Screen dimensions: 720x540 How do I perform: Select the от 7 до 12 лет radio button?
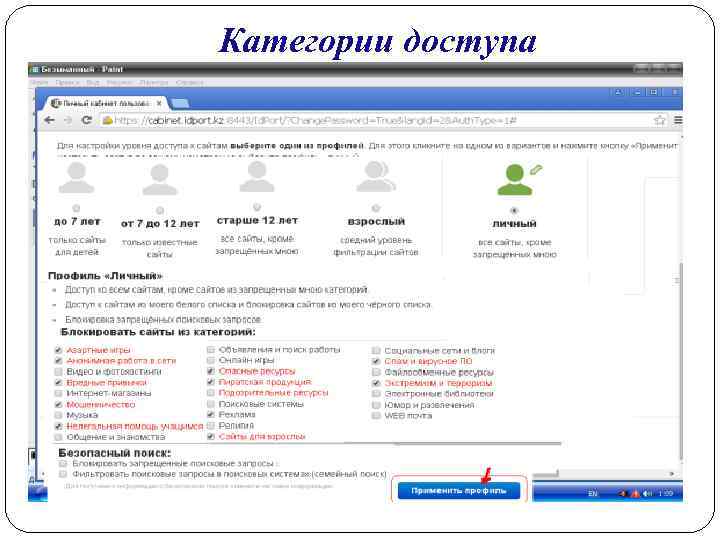[160, 210]
